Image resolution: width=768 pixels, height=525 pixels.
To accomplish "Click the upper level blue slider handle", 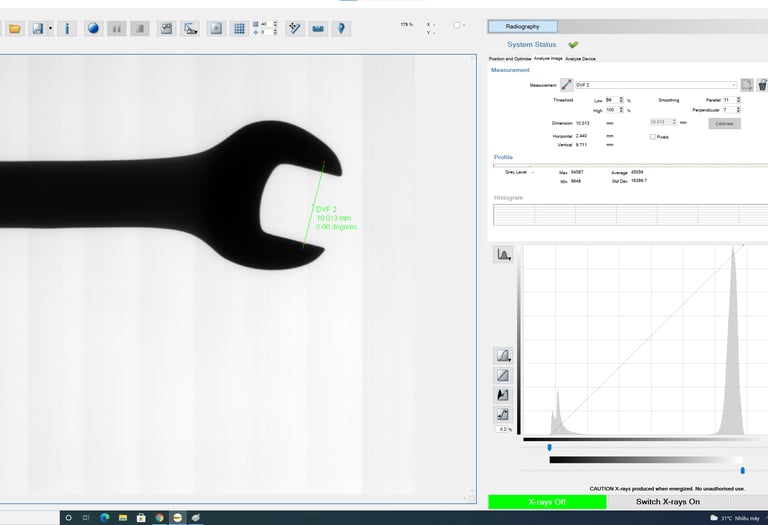I will pos(743,471).
